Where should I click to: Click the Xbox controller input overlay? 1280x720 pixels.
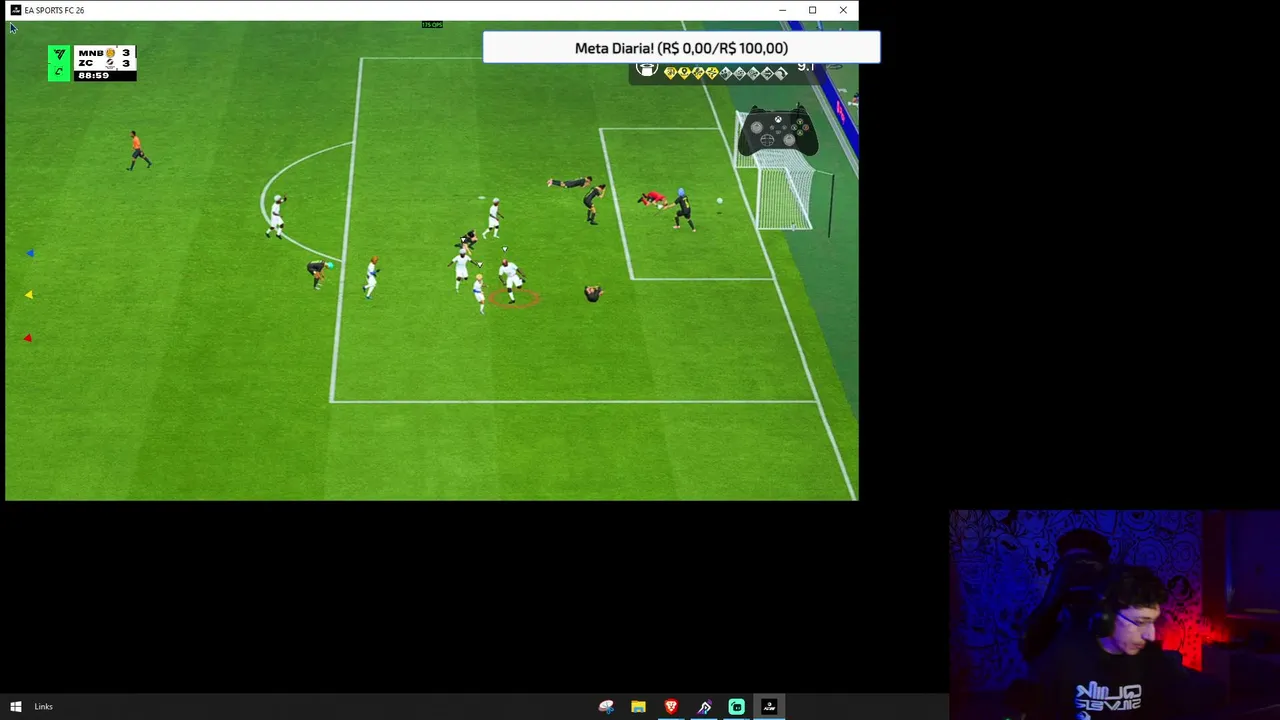[x=778, y=132]
